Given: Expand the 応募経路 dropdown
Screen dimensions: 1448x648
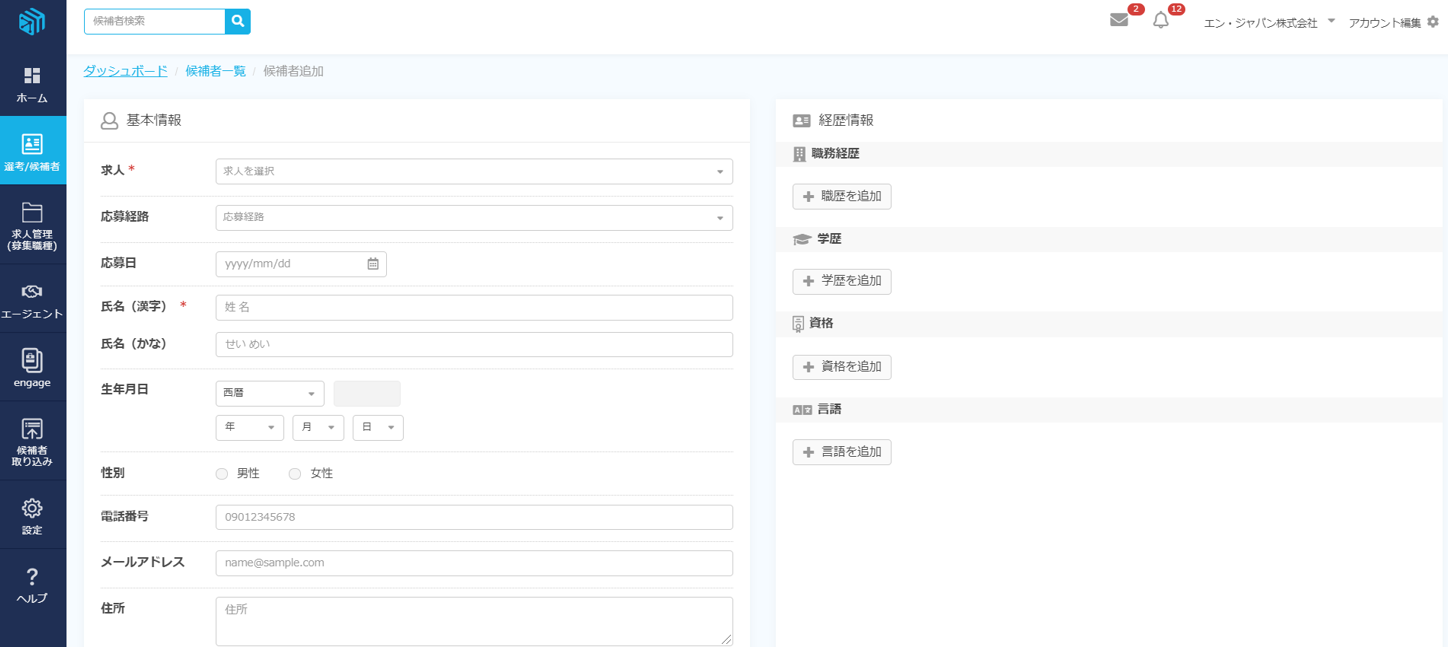Looking at the screenshot, I should pyautogui.click(x=474, y=217).
